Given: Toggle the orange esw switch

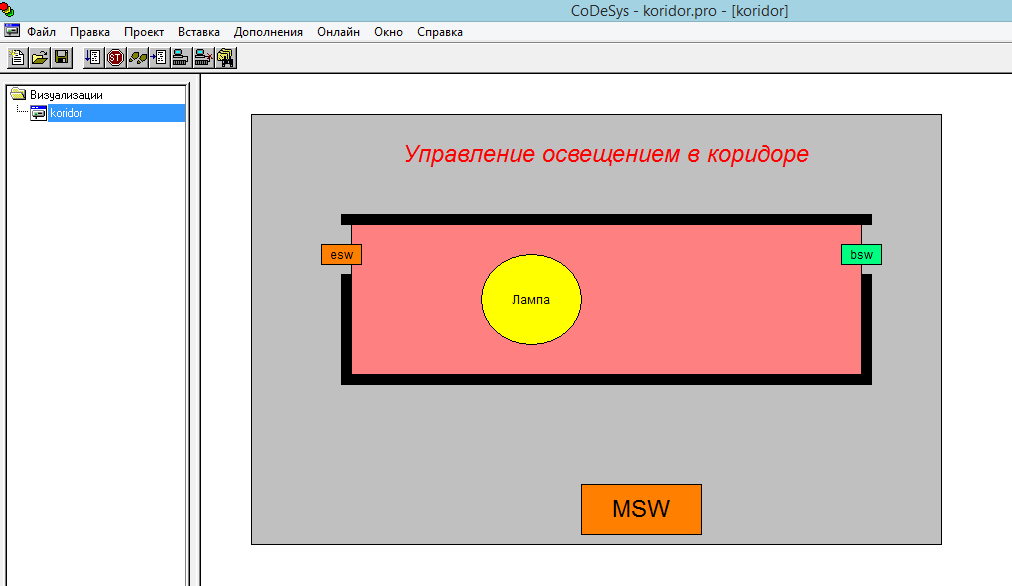Looking at the screenshot, I should click(341, 254).
